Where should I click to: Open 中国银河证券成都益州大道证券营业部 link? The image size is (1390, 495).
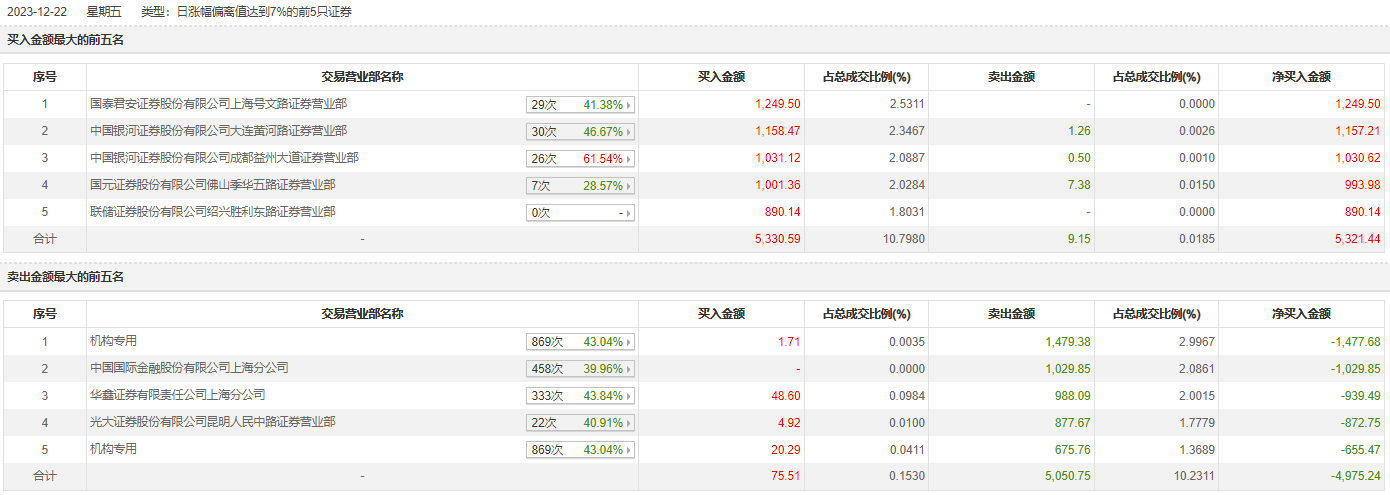(224, 158)
